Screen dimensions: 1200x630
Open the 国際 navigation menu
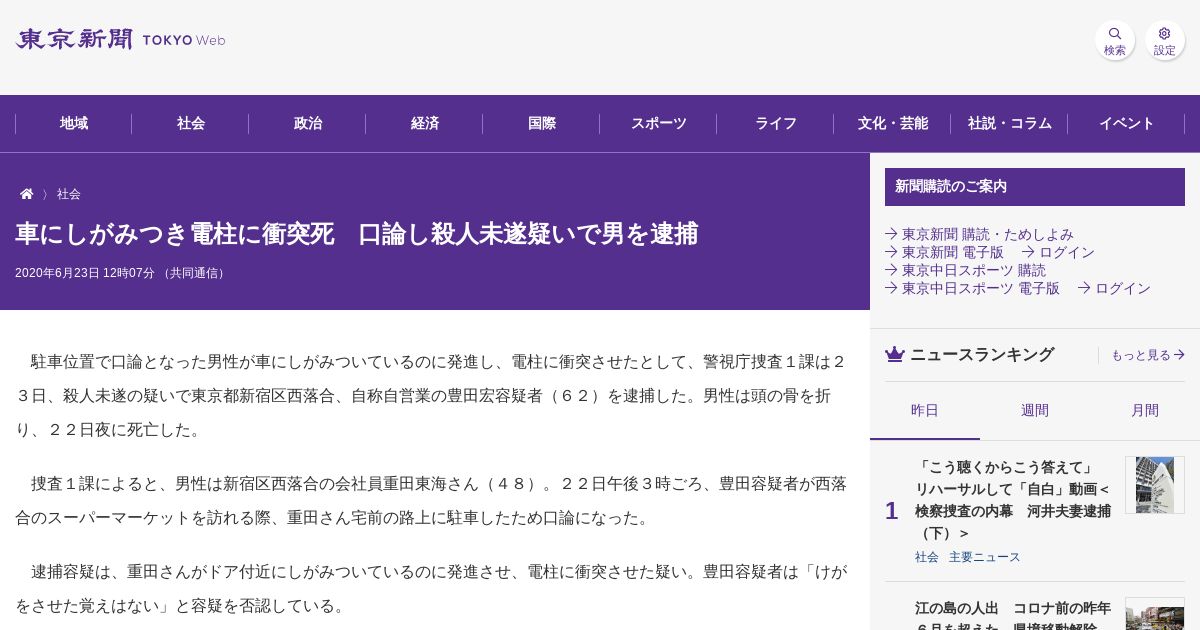click(x=541, y=124)
